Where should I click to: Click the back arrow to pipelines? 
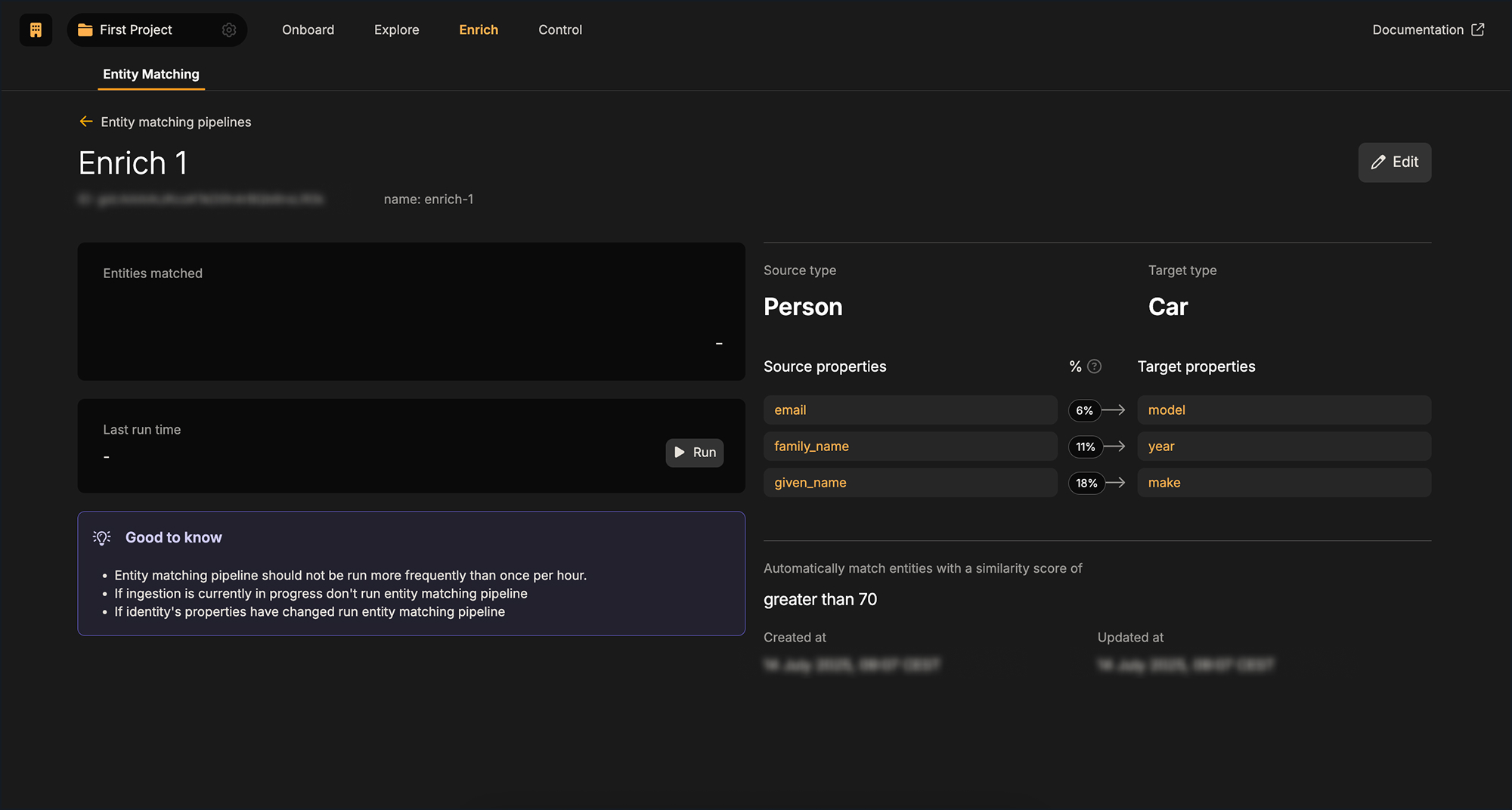pos(86,122)
